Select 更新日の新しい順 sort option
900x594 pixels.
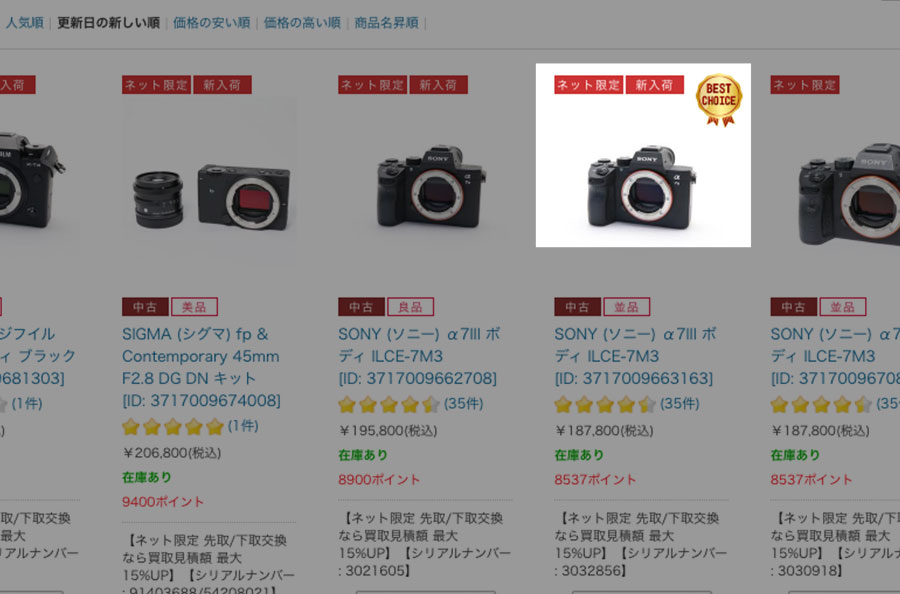point(108,23)
